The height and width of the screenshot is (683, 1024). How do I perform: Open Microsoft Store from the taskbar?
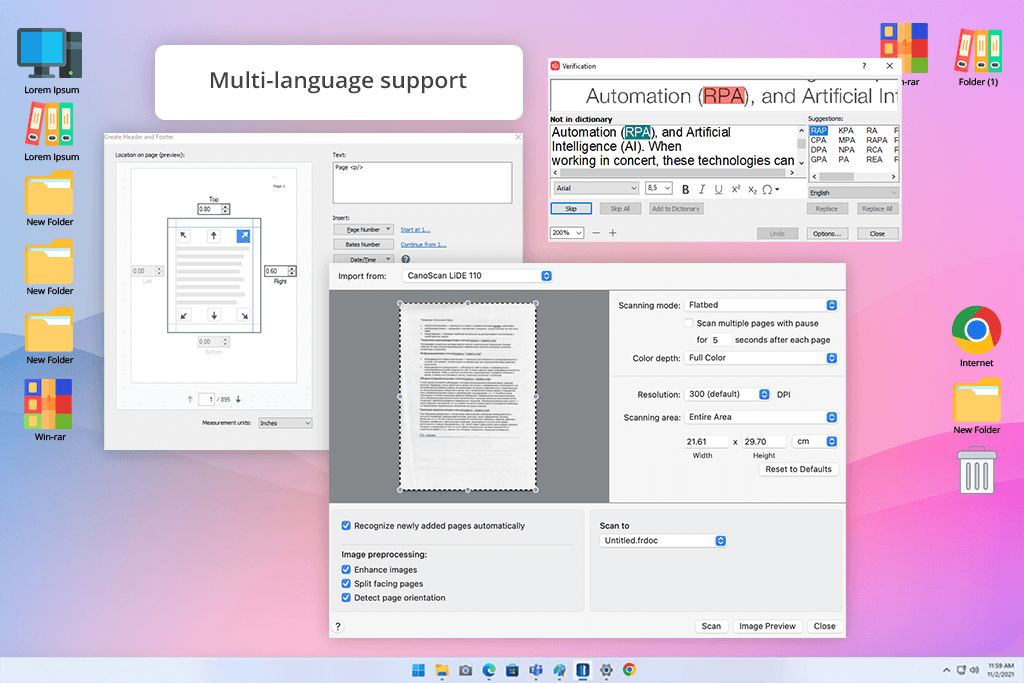(512, 670)
